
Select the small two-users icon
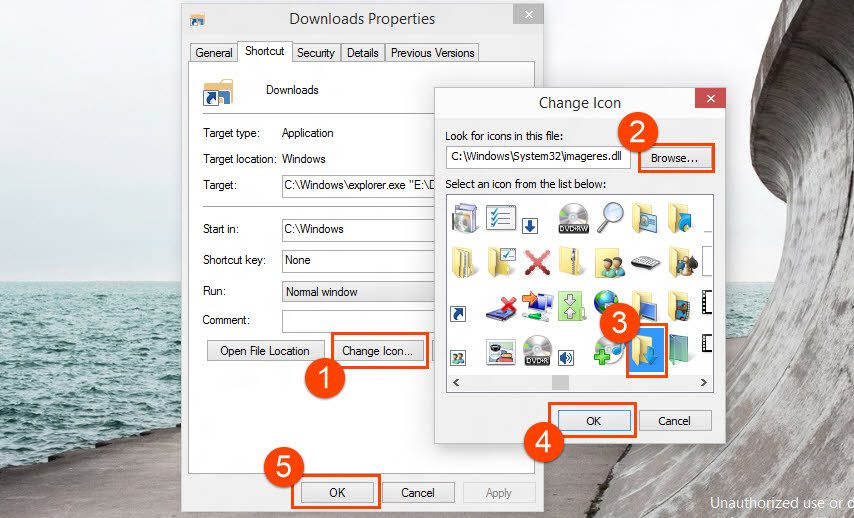[x=458, y=358]
